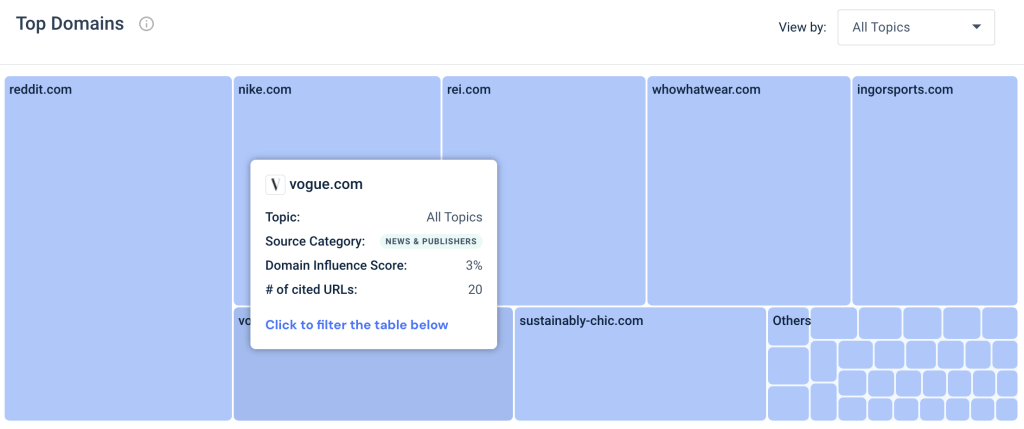The width and height of the screenshot is (1024, 429).
Task: Click the News & Publishers category badge
Action: [x=431, y=241]
